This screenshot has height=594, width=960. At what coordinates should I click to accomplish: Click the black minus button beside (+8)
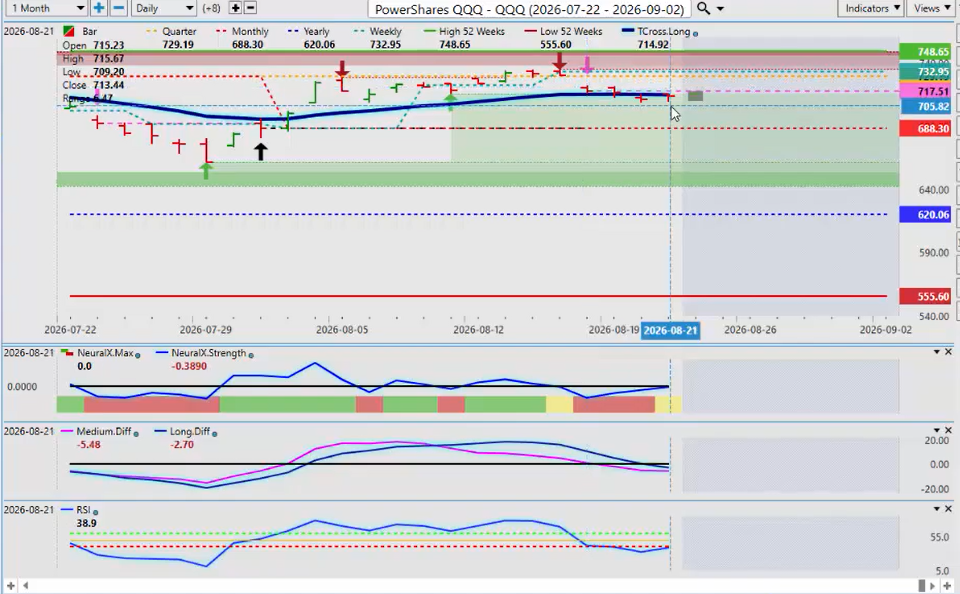(x=250, y=8)
